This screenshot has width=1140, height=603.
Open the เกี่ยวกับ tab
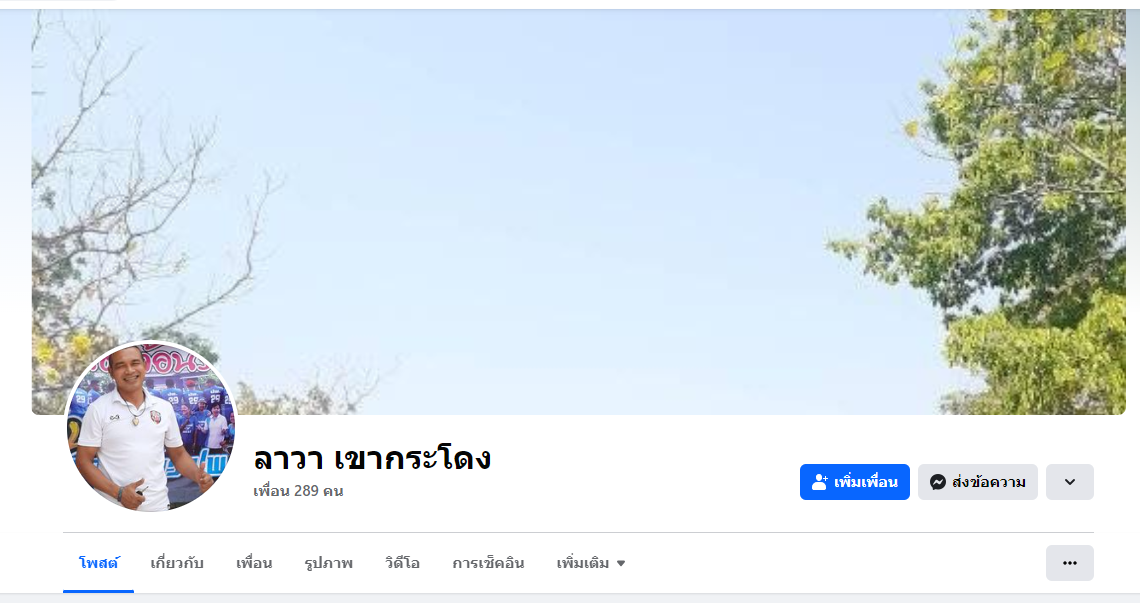pos(177,563)
